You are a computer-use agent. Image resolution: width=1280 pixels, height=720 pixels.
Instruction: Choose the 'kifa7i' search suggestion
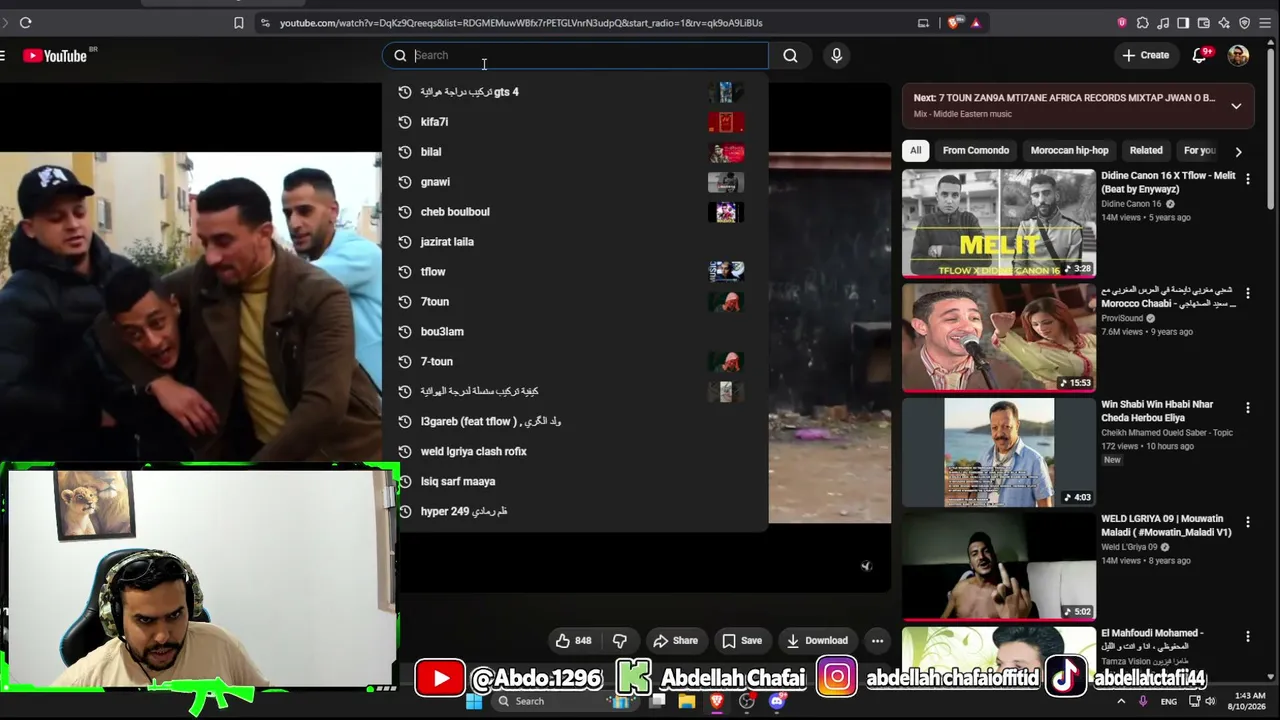(576, 122)
